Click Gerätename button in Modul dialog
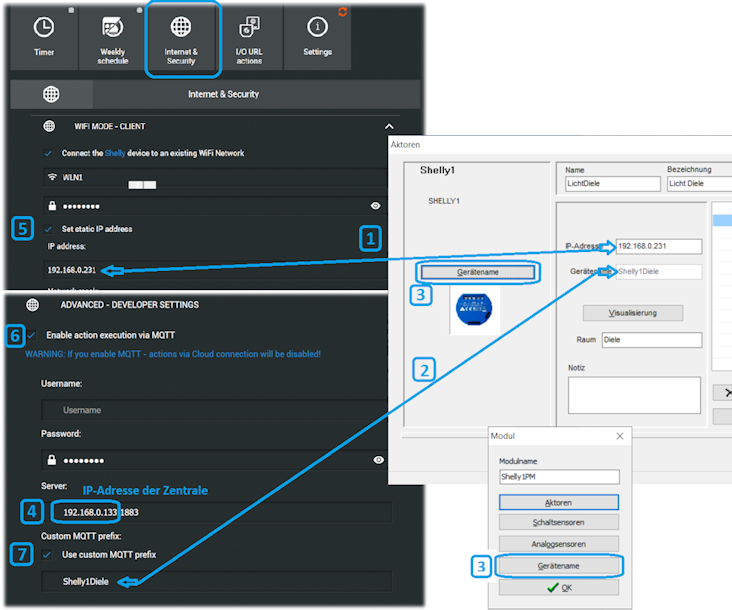 tap(559, 566)
